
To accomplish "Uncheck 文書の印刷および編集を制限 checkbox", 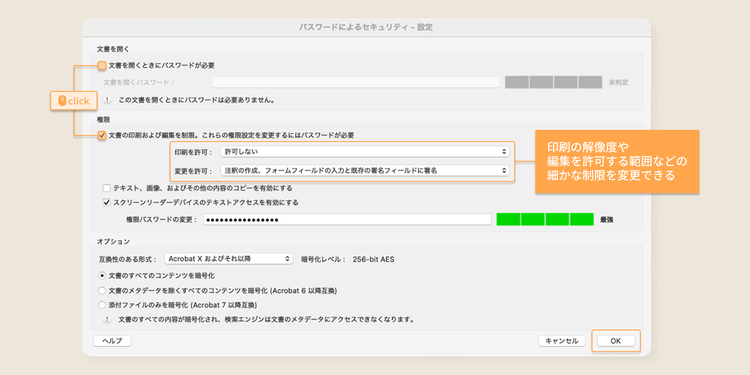I will click(x=102, y=135).
